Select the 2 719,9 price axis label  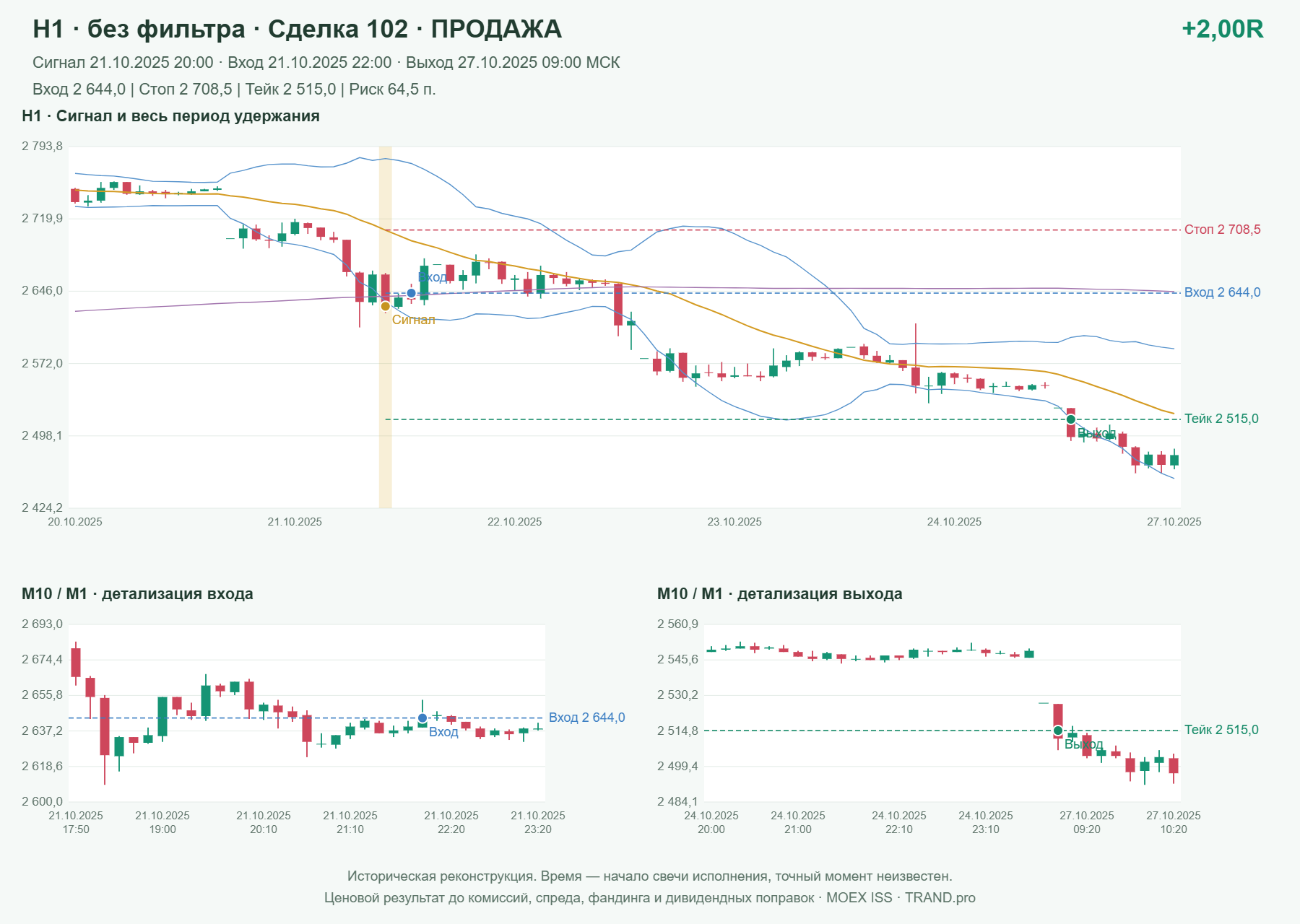(42, 219)
